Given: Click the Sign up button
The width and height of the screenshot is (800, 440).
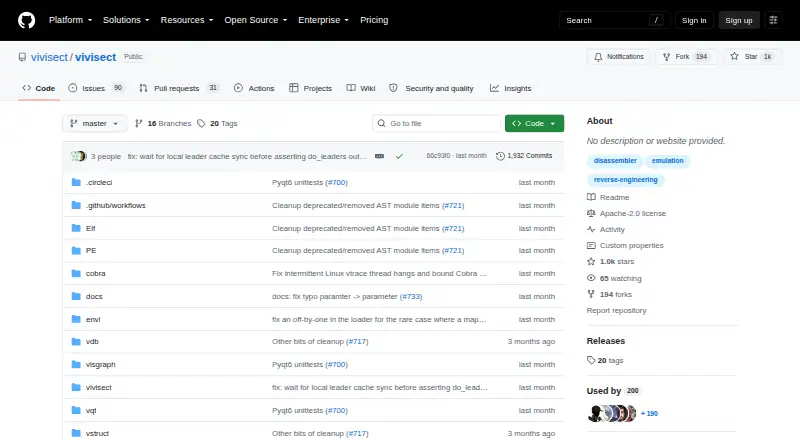Looking at the screenshot, I should (x=739, y=20).
